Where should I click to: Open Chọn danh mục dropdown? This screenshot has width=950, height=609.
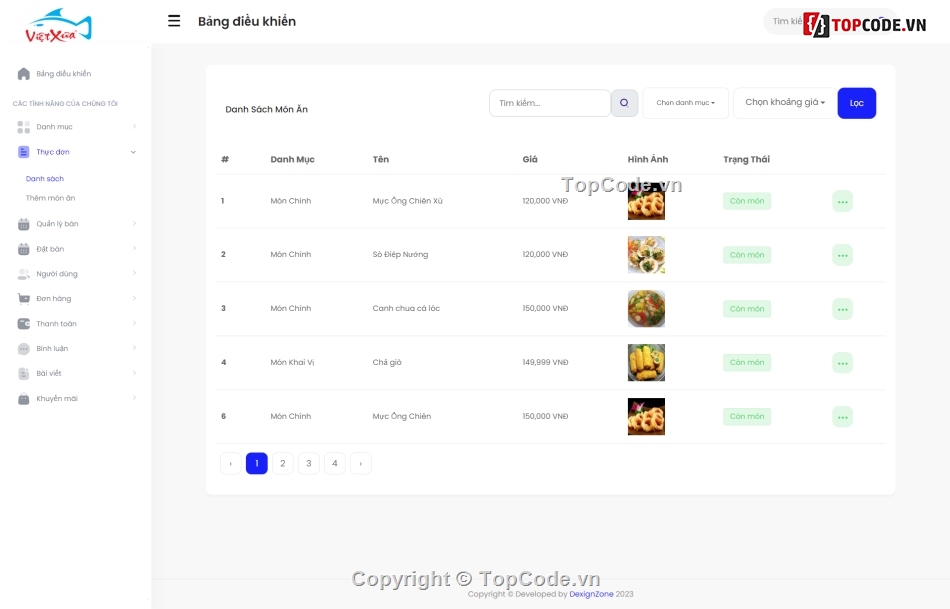685,103
